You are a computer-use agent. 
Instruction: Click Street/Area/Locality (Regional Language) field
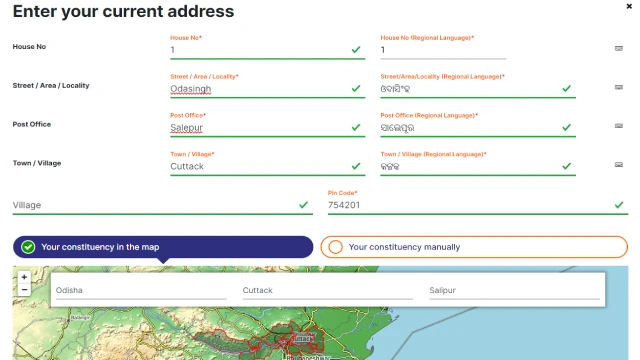click(478, 89)
